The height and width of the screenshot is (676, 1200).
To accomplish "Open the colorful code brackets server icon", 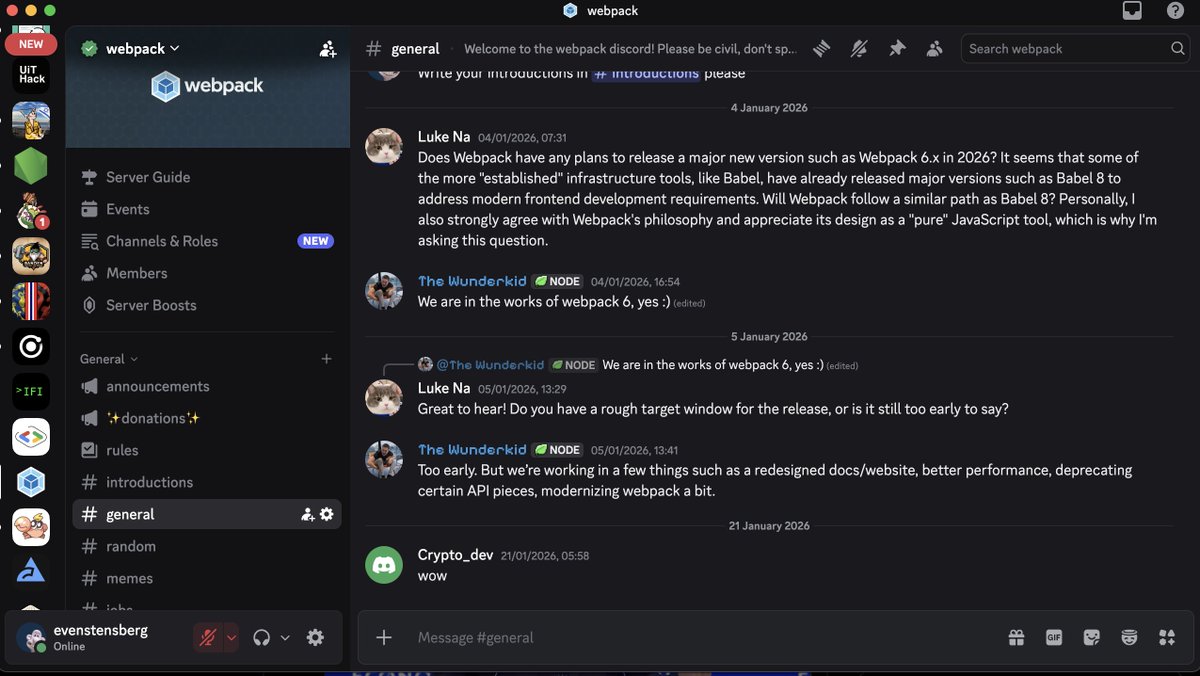I will coord(31,437).
